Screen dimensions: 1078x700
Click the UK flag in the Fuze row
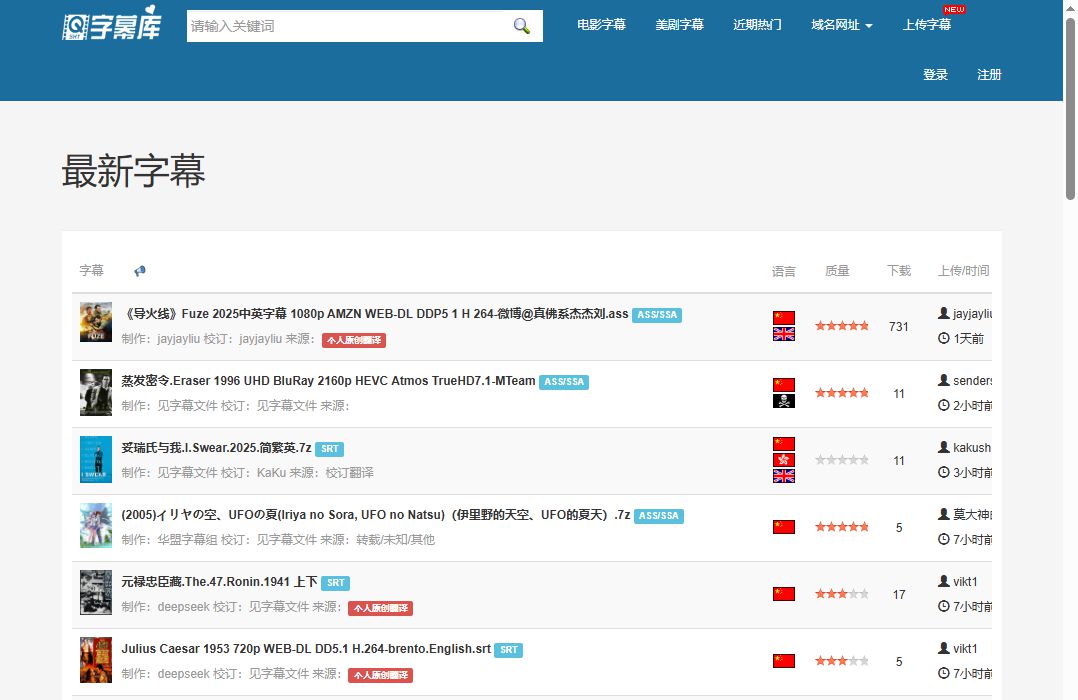(784, 334)
